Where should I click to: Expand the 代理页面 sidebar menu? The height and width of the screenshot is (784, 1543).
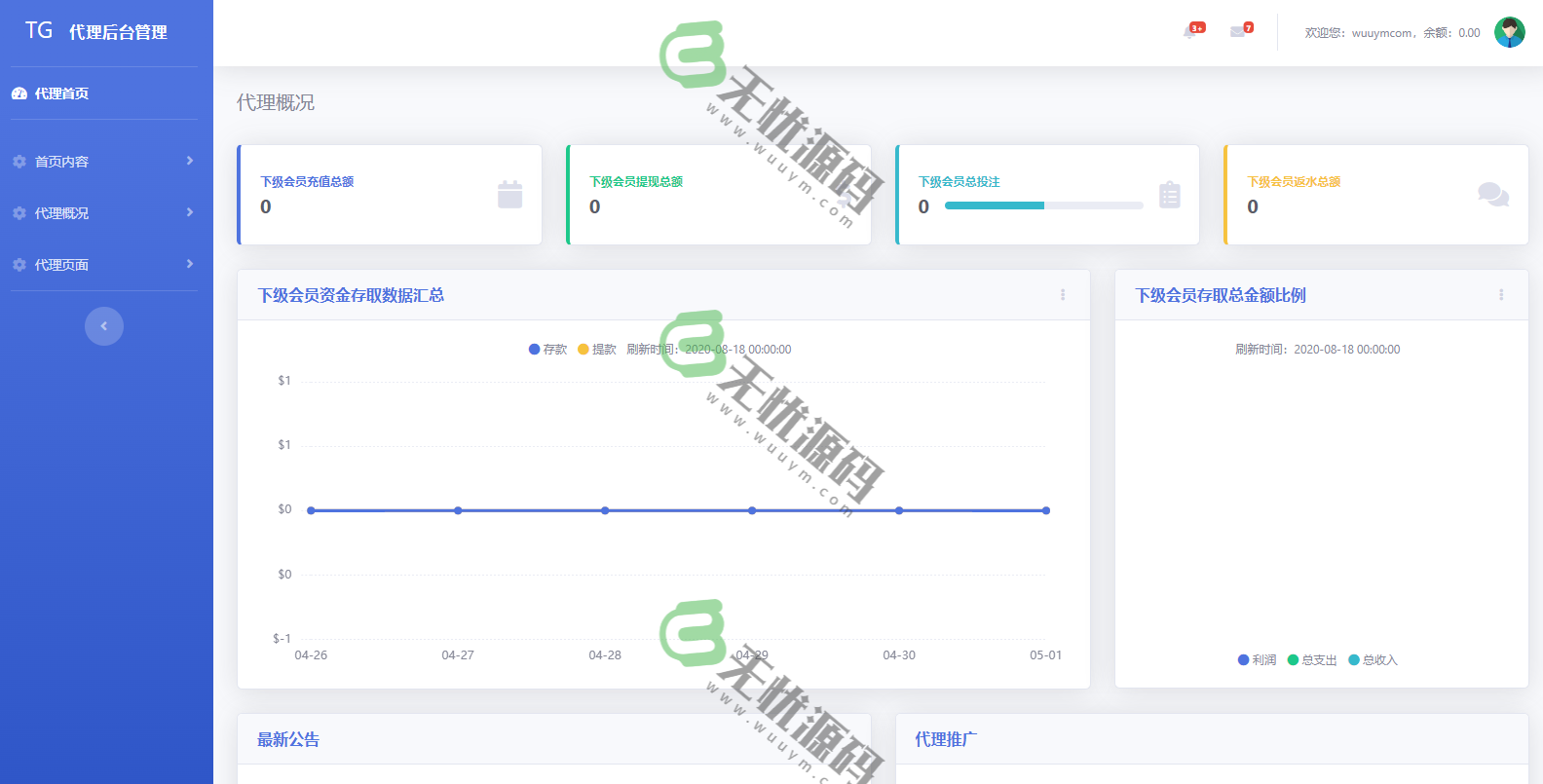pyautogui.click(x=102, y=265)
